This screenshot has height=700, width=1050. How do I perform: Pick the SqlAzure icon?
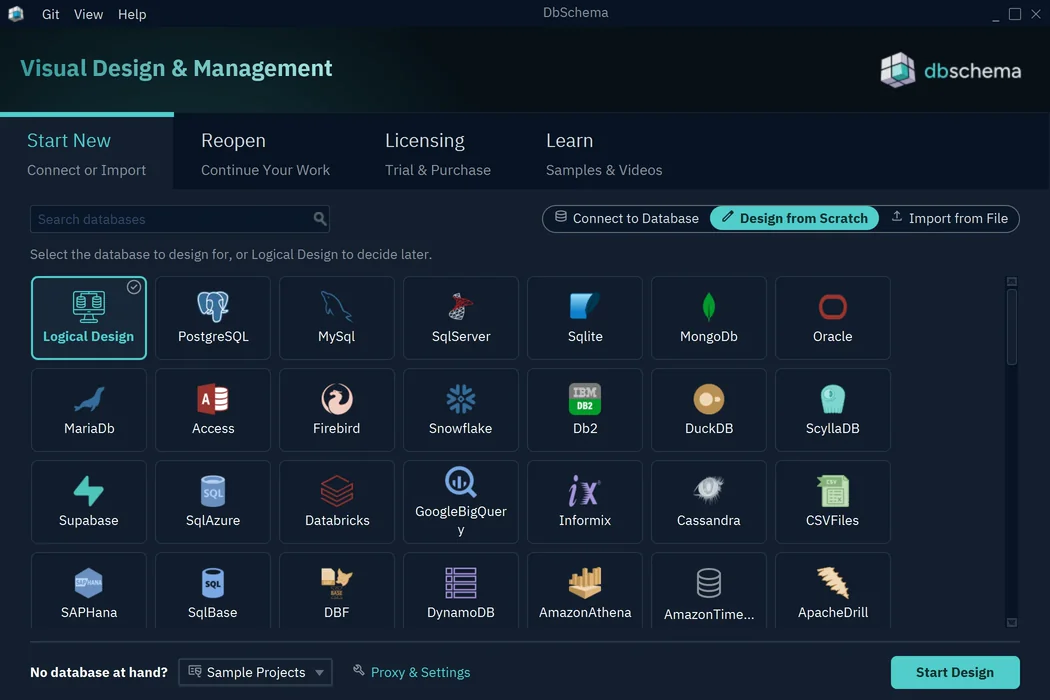(213, 491)
